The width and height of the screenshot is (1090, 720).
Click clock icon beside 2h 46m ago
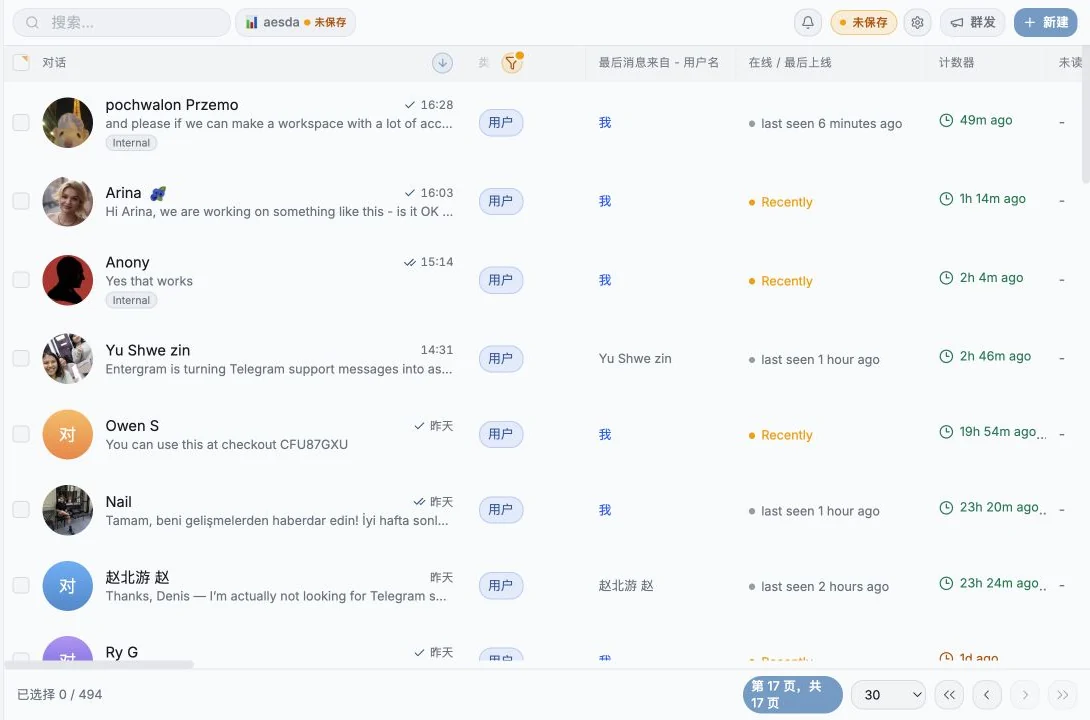946,357
